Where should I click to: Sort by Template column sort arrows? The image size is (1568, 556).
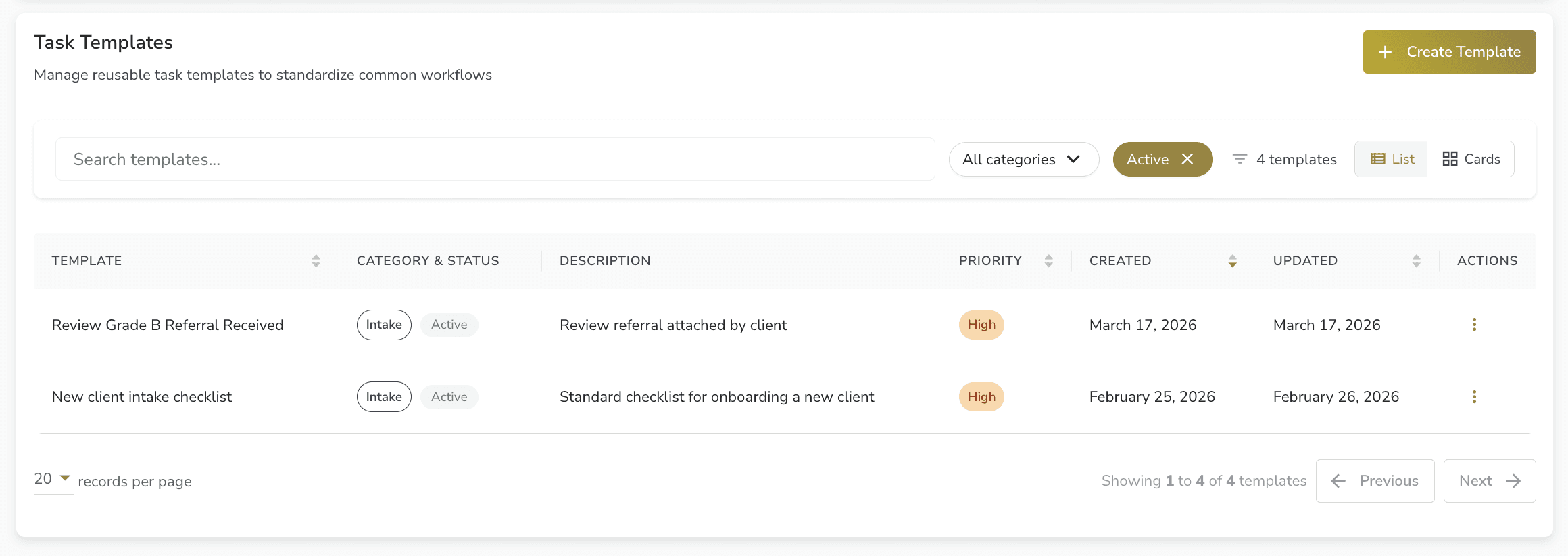[316, 261]
